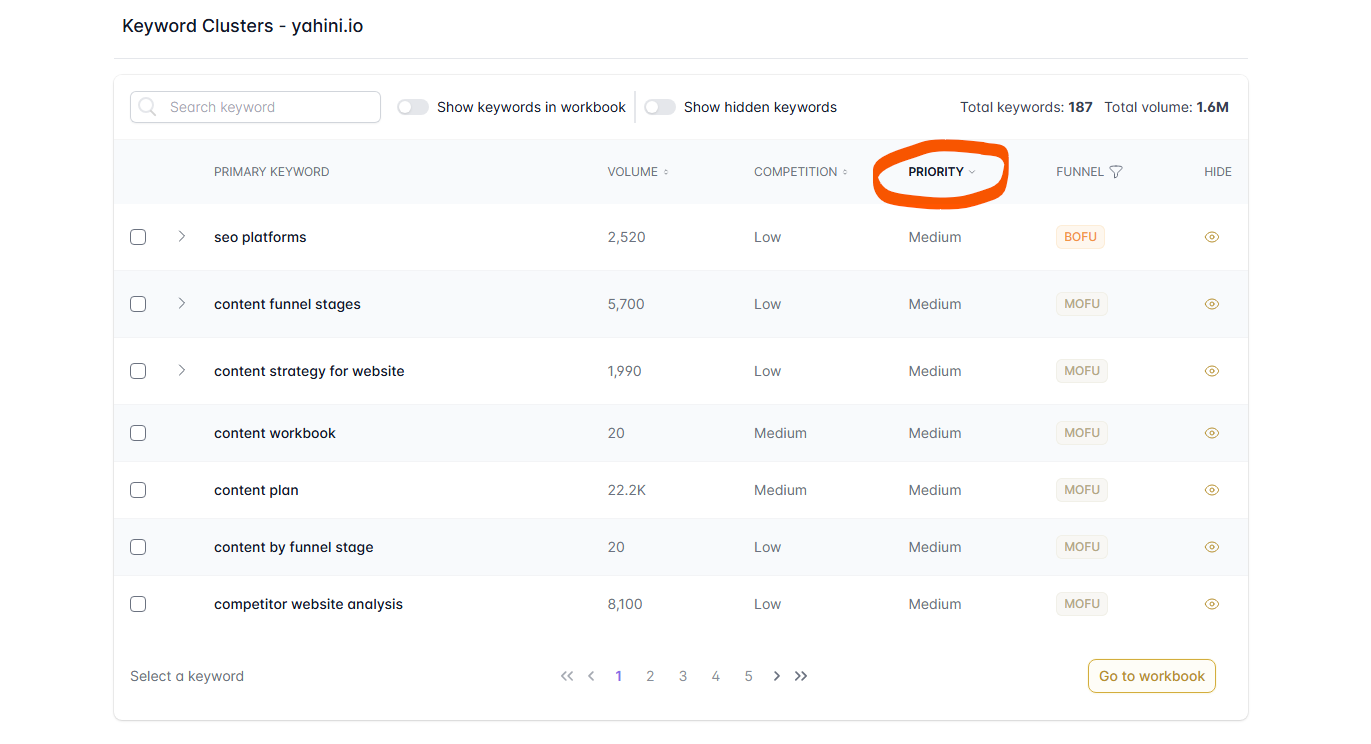Click the BOFU tag on seo platforms
The height and width of the screenshot is (744, 1371).
click(1080, 237)
